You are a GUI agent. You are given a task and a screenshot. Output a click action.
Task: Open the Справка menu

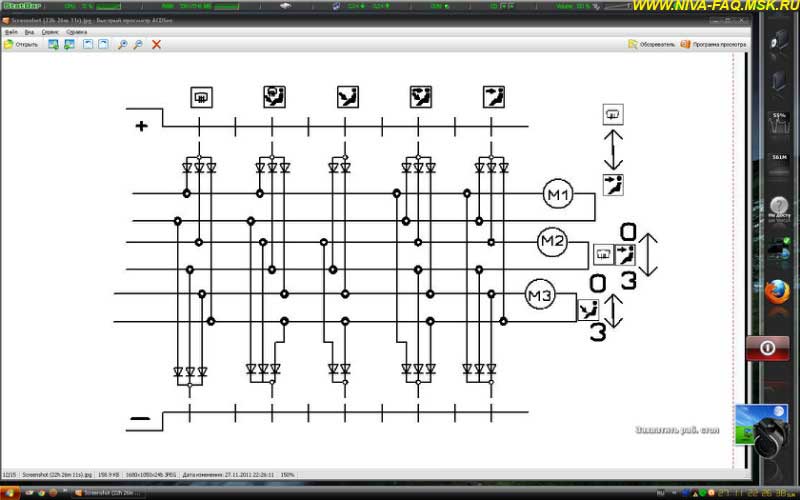[x=77, y=32]
